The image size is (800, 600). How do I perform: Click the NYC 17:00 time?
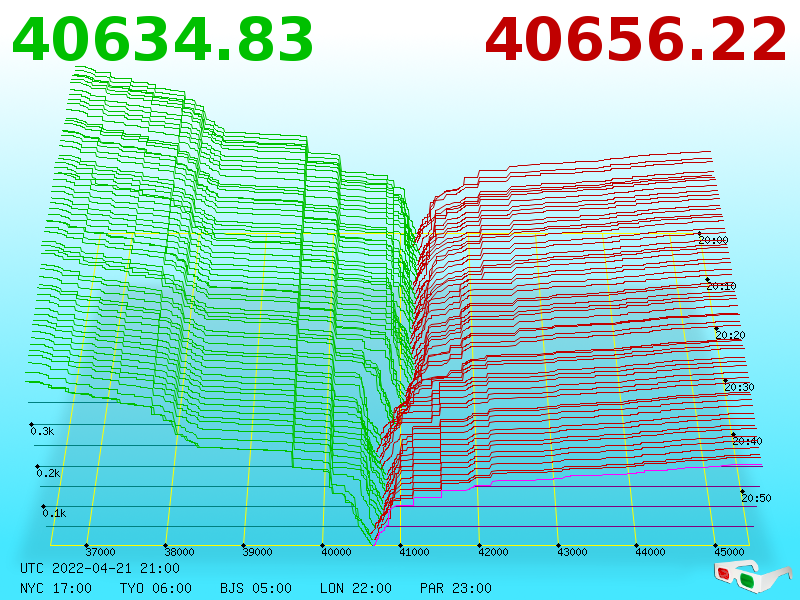coord(56,588)
